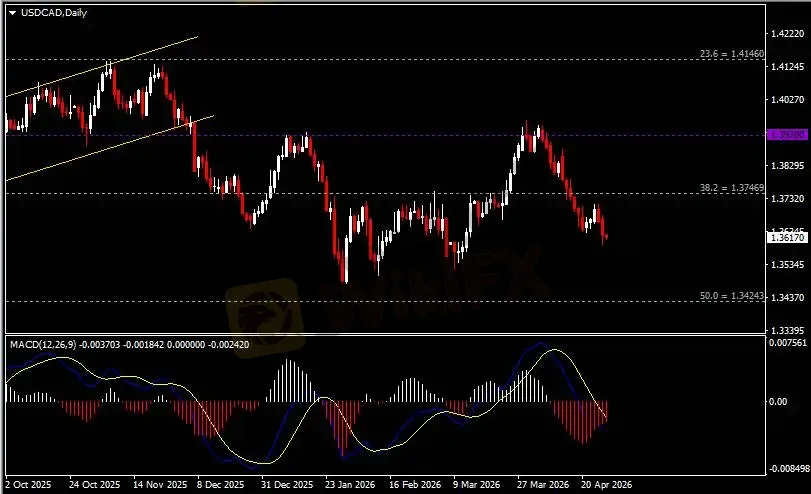Click price scale value 1.38295
This screenshot has width=811, height=494.
click(787, 166)
